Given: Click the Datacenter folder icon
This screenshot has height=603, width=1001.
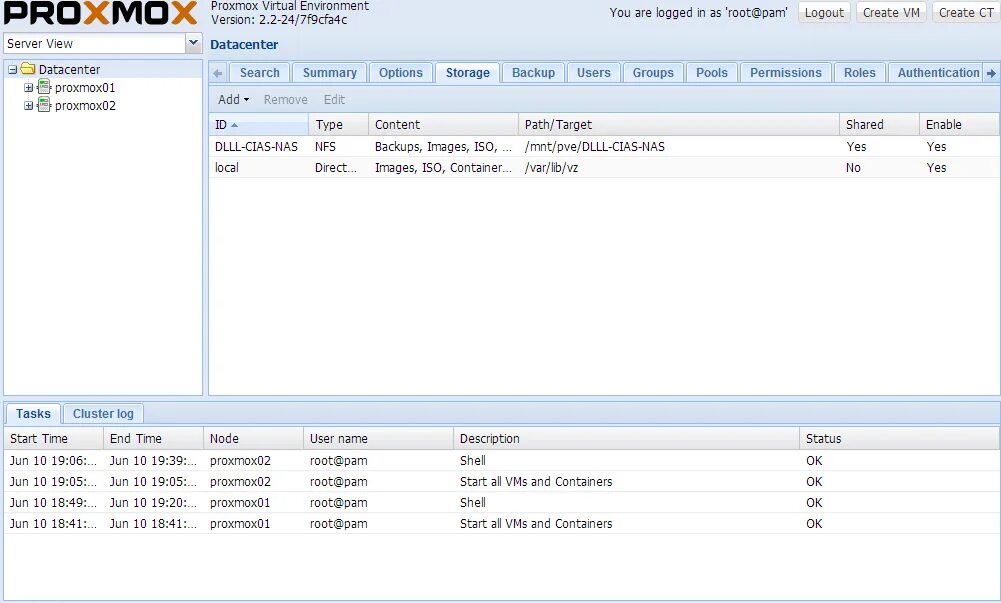Looking at the screenshot, I should point(27,69).
